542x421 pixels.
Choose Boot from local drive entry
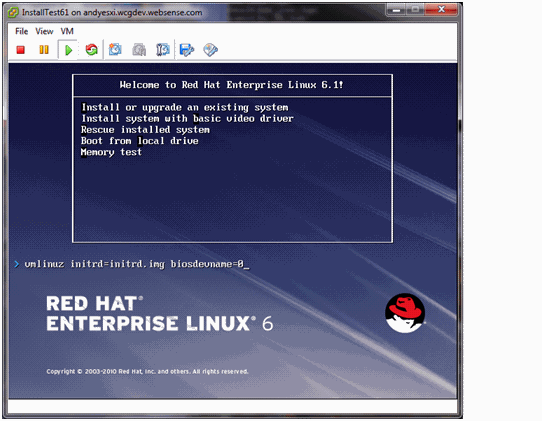140,141
